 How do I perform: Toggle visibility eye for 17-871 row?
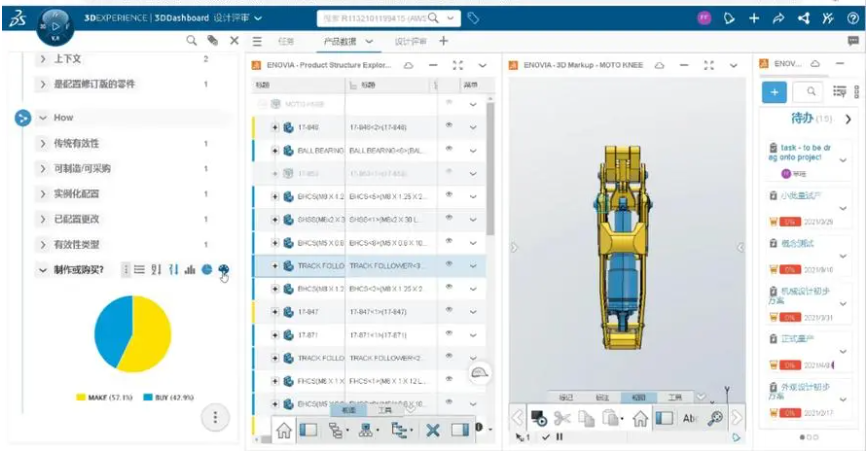click(x=449, y=333)
